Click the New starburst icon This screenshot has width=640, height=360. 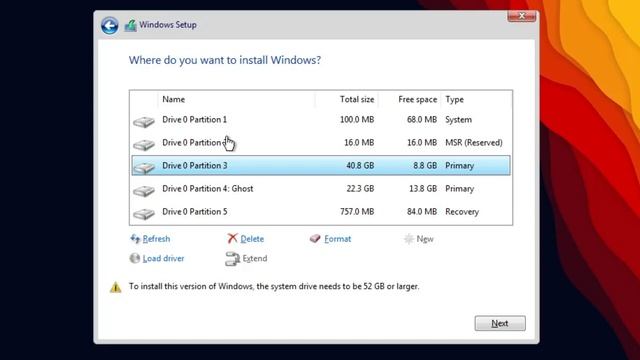coord(409,239)
